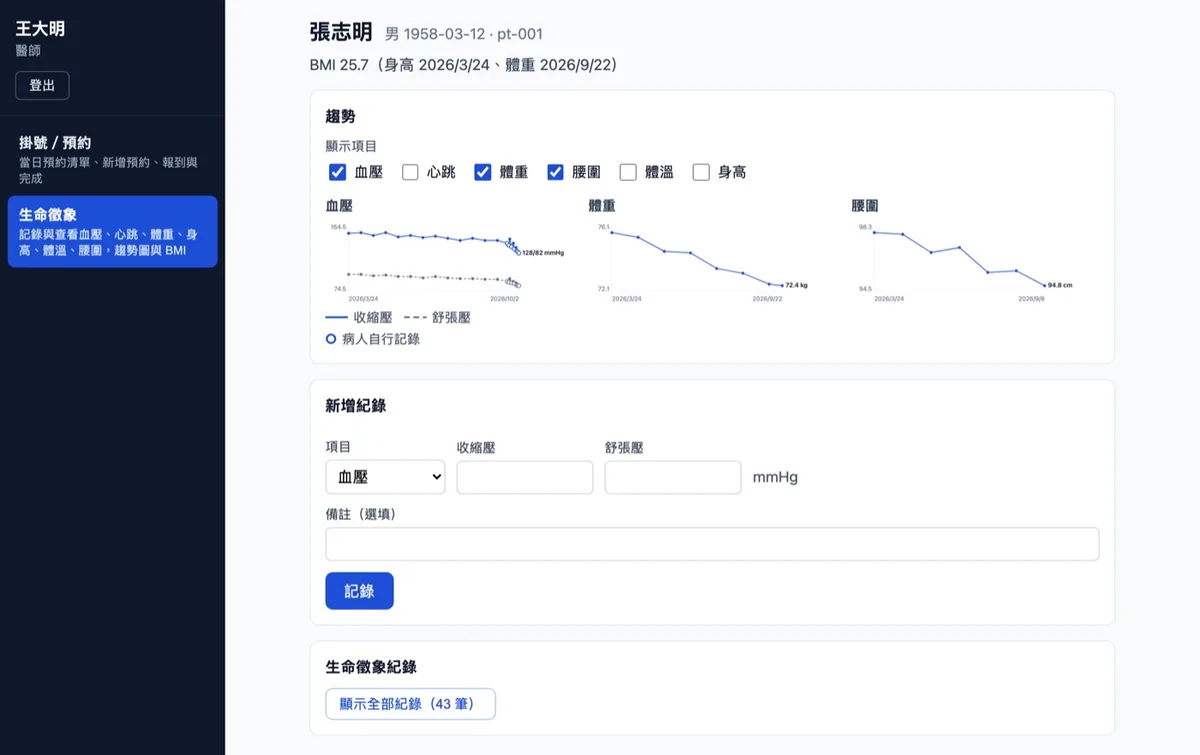Click 顯示全部紀錄（43 筆）button

410,703
